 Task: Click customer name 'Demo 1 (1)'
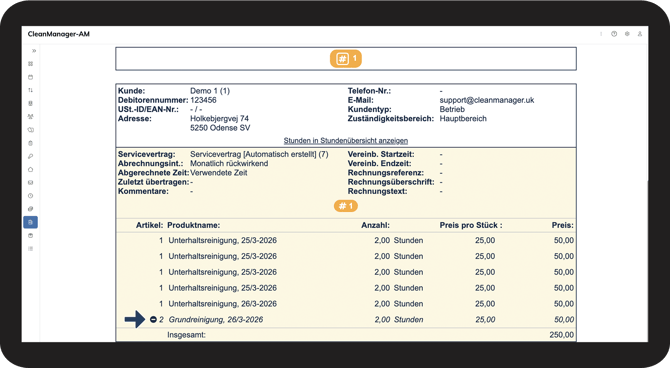210,91
